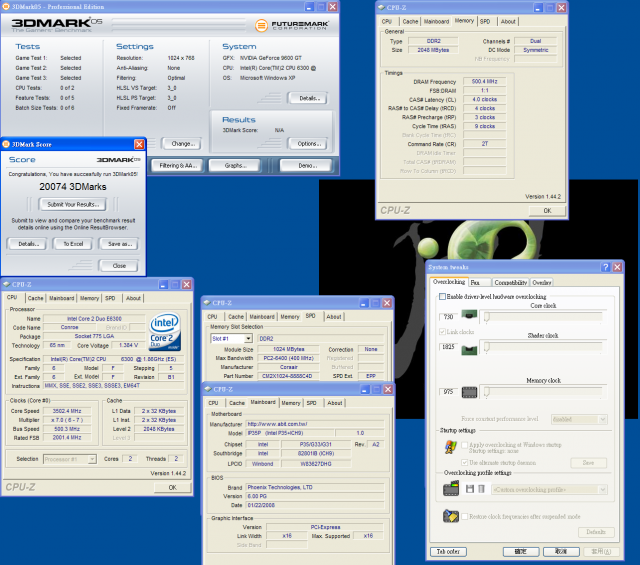Open About tab in CPU-Z Mainboard window
Viewport: 640px width, 565px height.
[x=335, y=403]
